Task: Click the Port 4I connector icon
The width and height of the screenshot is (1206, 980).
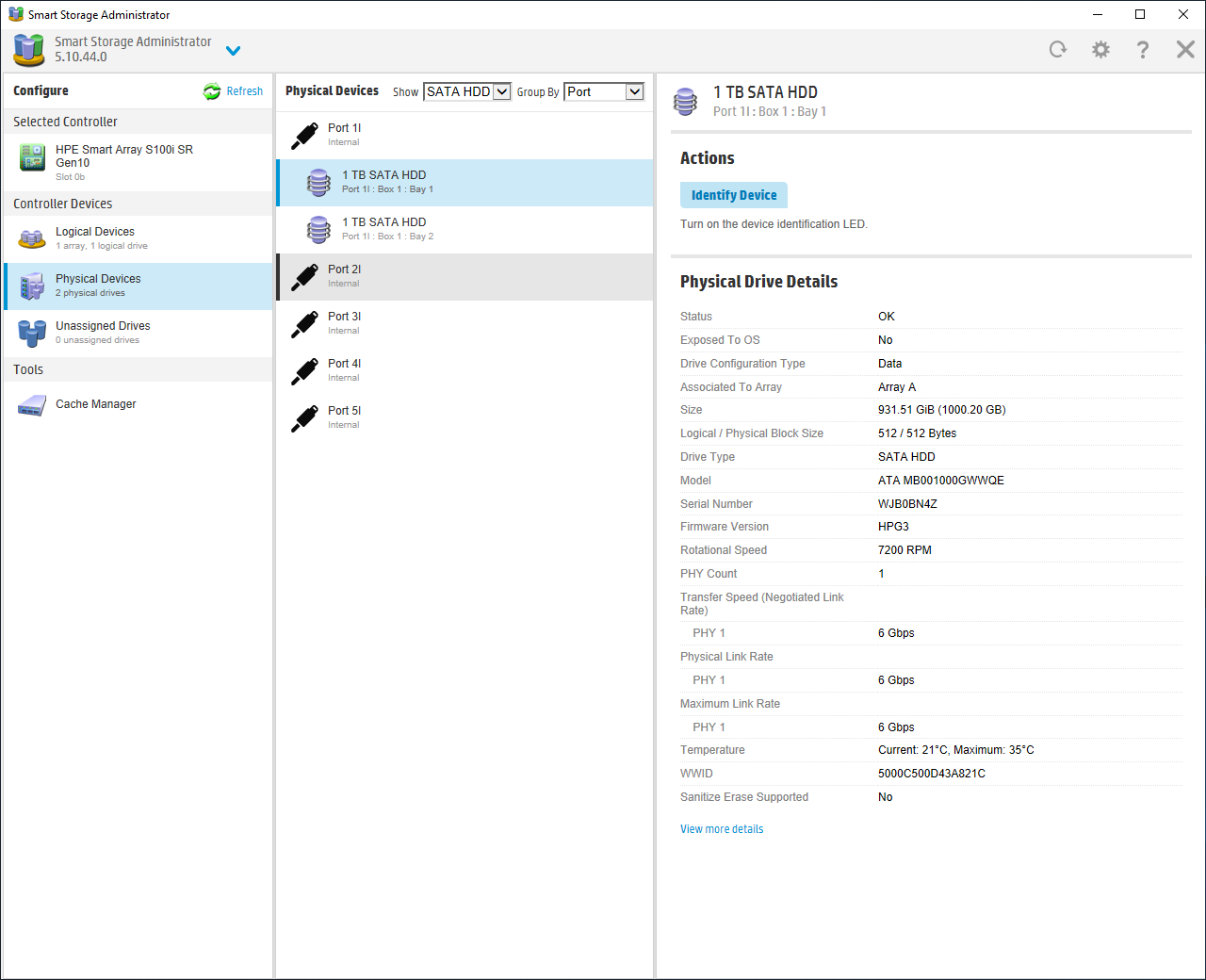Action: click(304, 371)
